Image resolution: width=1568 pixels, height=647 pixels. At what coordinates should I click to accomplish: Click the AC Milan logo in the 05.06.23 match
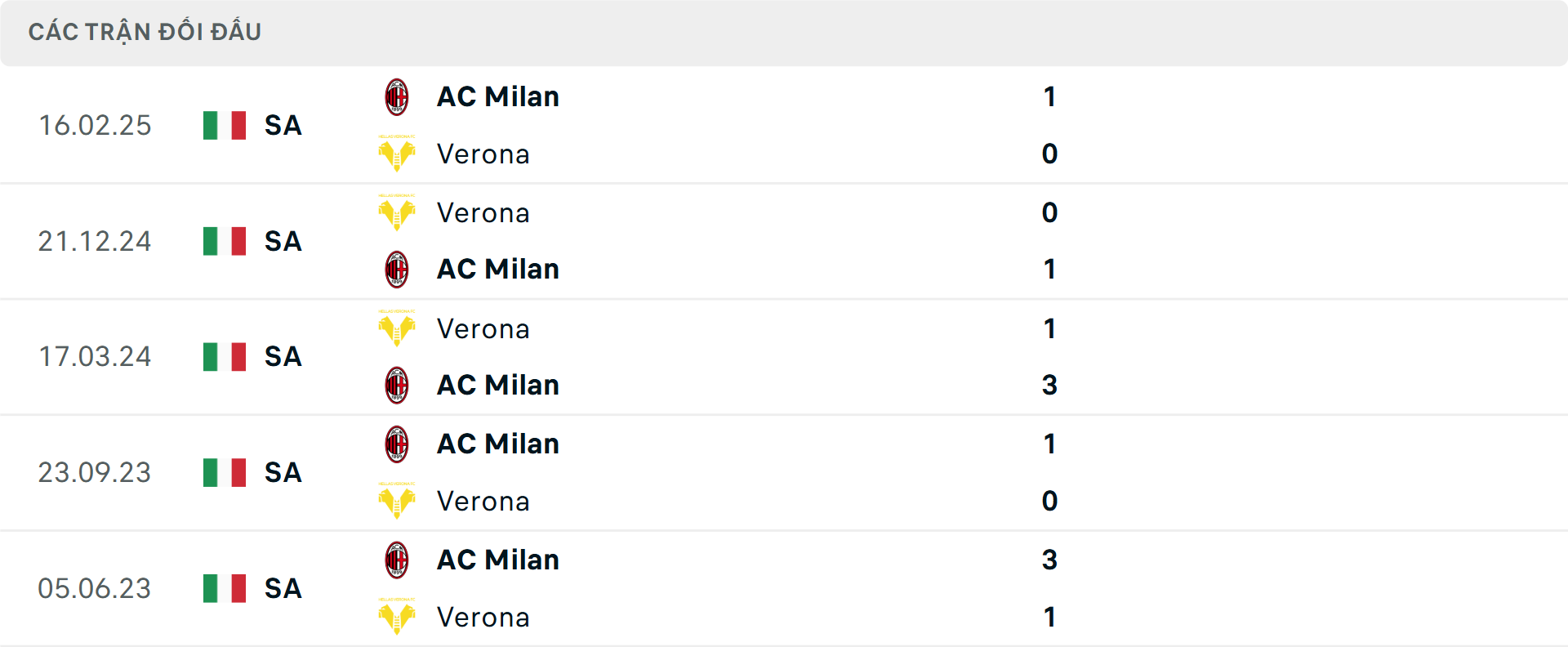[398, 560]
